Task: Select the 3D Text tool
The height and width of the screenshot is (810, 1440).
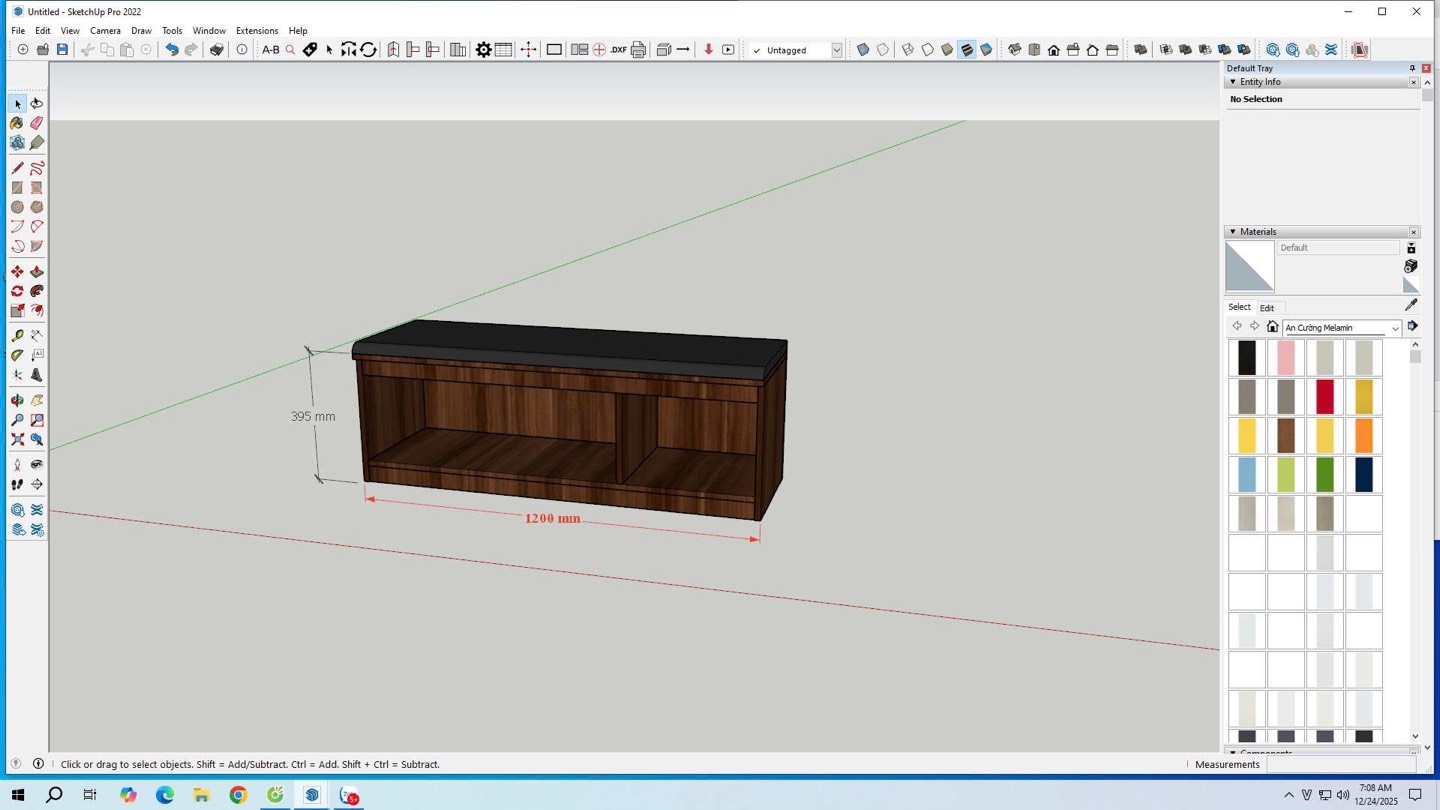Action: tap(37, 375)
